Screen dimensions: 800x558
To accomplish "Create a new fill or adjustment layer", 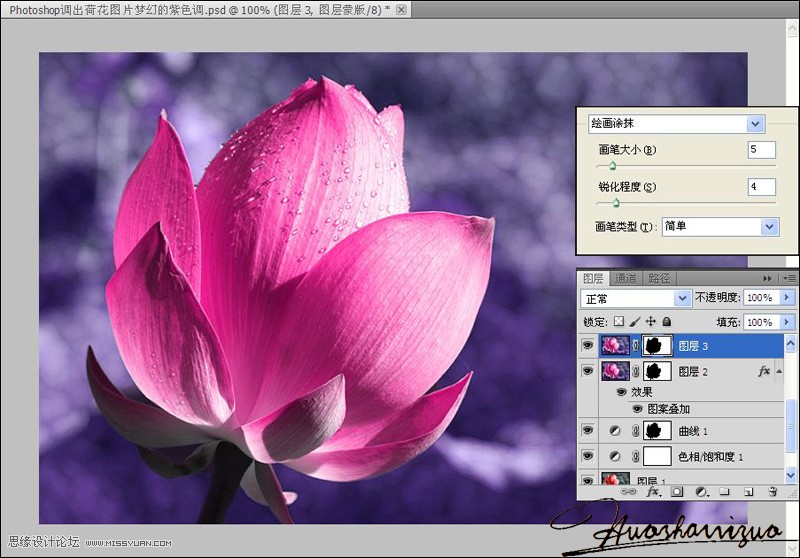I will pos(702,492).
